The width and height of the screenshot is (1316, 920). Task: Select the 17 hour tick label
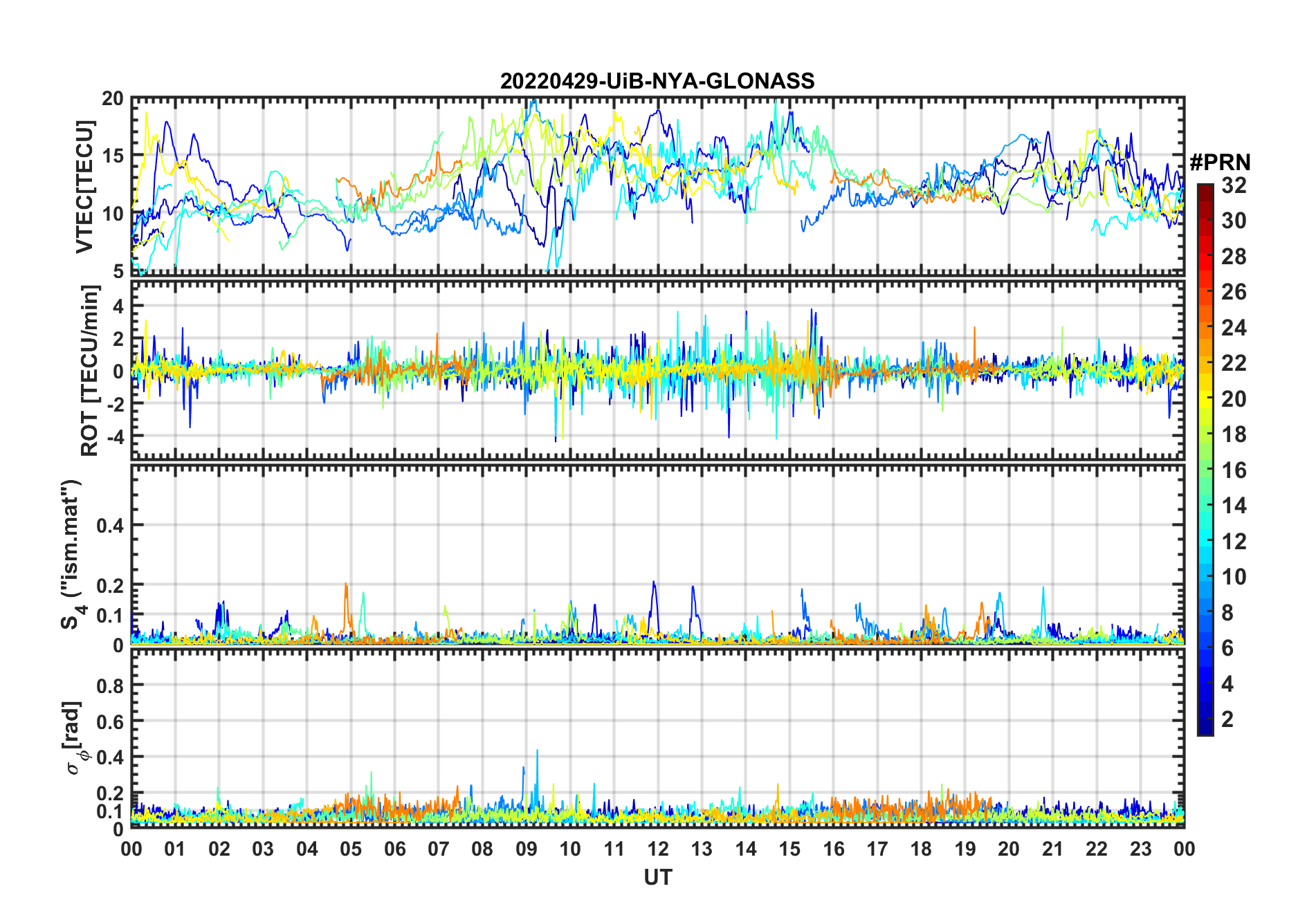coord(877,849)
